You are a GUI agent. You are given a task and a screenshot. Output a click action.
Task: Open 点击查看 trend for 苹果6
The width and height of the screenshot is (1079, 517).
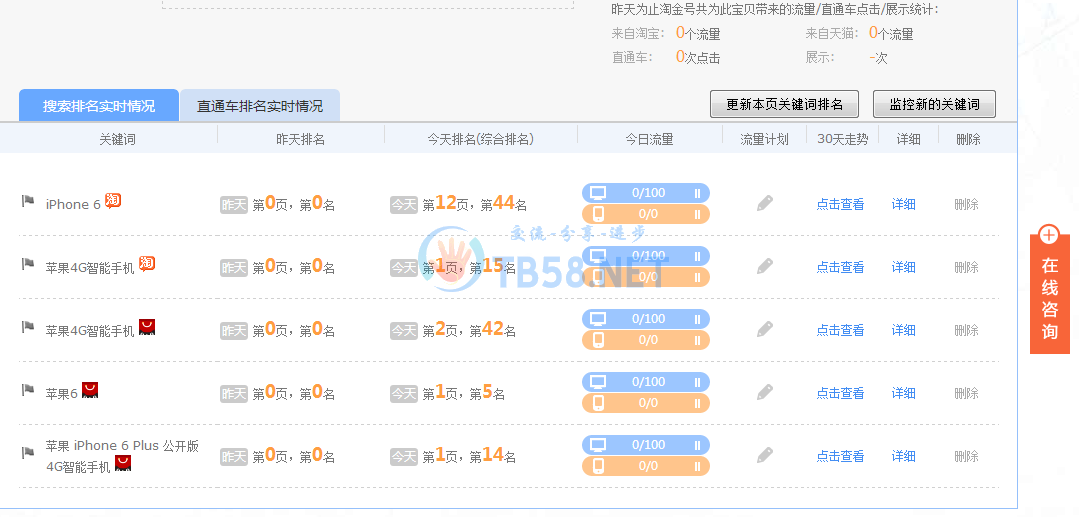point(840,393)
